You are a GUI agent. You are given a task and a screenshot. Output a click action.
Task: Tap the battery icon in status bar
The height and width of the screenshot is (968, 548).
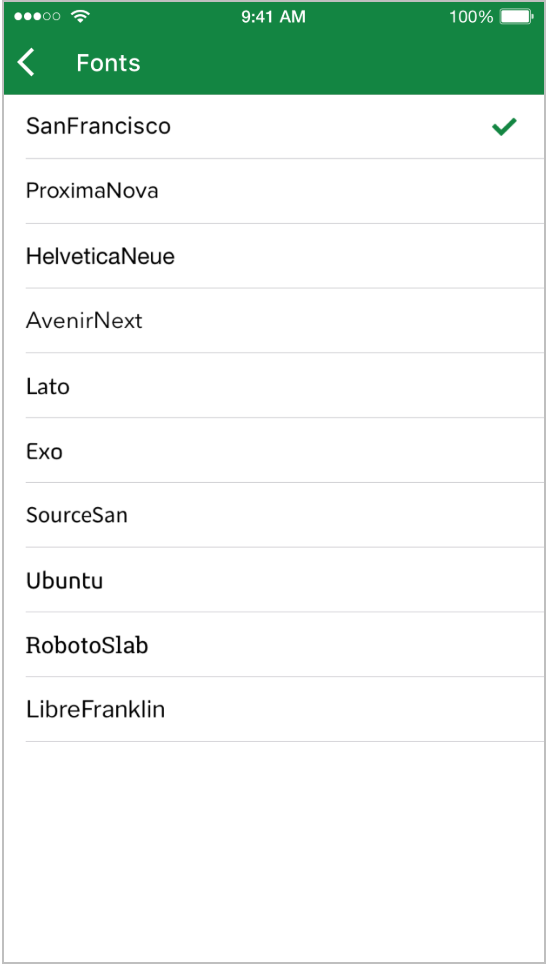click(516, 17)
